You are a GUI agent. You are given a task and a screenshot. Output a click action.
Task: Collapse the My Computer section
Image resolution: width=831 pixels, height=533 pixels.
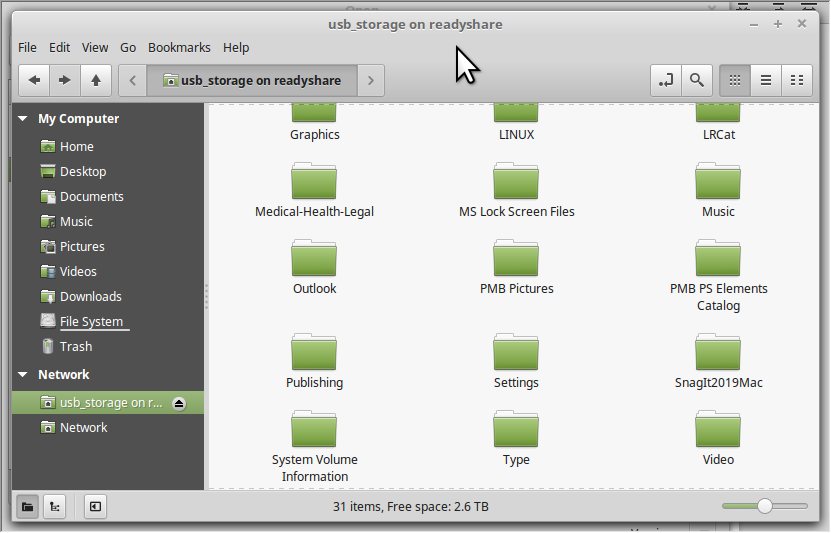click(23, 119)
